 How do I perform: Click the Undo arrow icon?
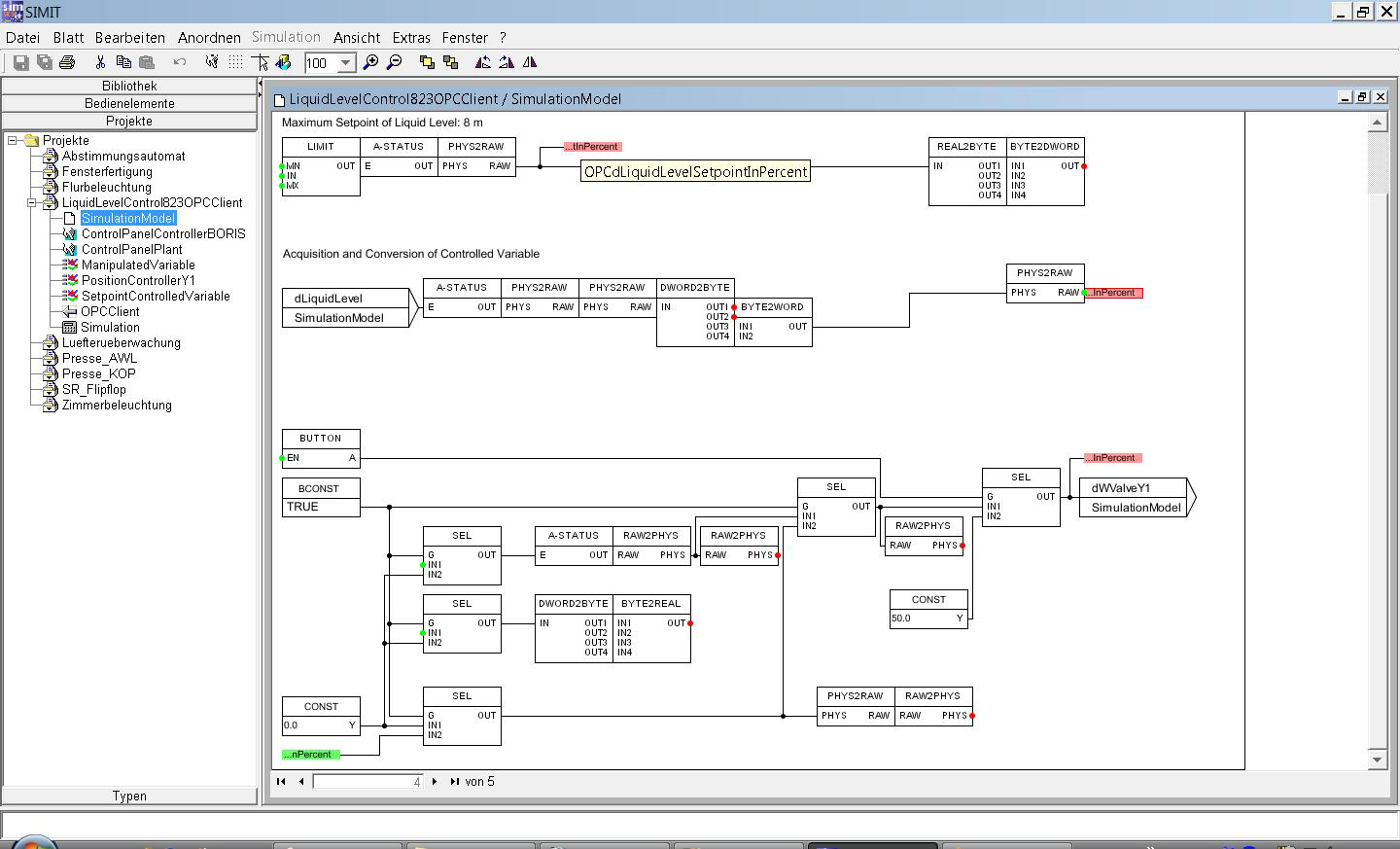point(180,62)
